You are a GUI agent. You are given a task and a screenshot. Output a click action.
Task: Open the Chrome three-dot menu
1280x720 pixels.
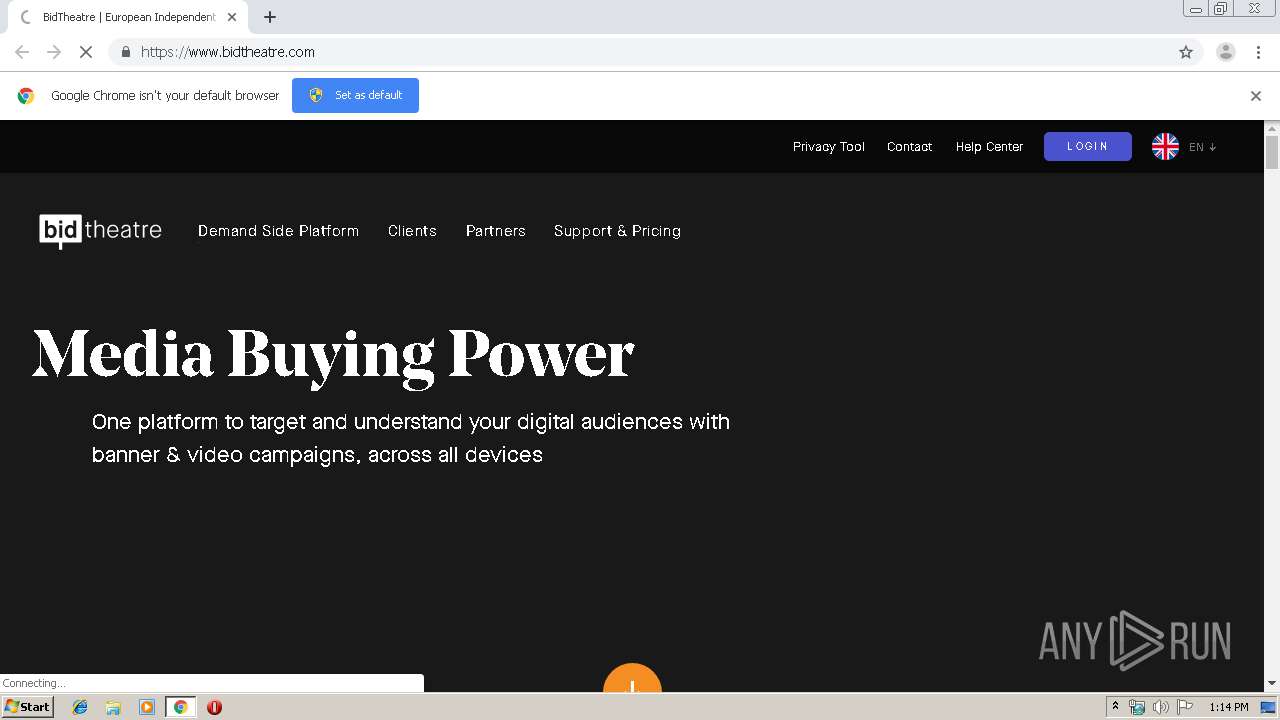tap(1256, 52)
